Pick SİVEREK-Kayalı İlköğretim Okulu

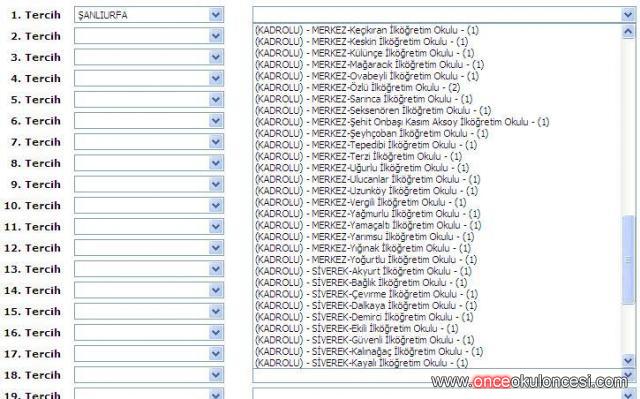[x=361, y=362]
